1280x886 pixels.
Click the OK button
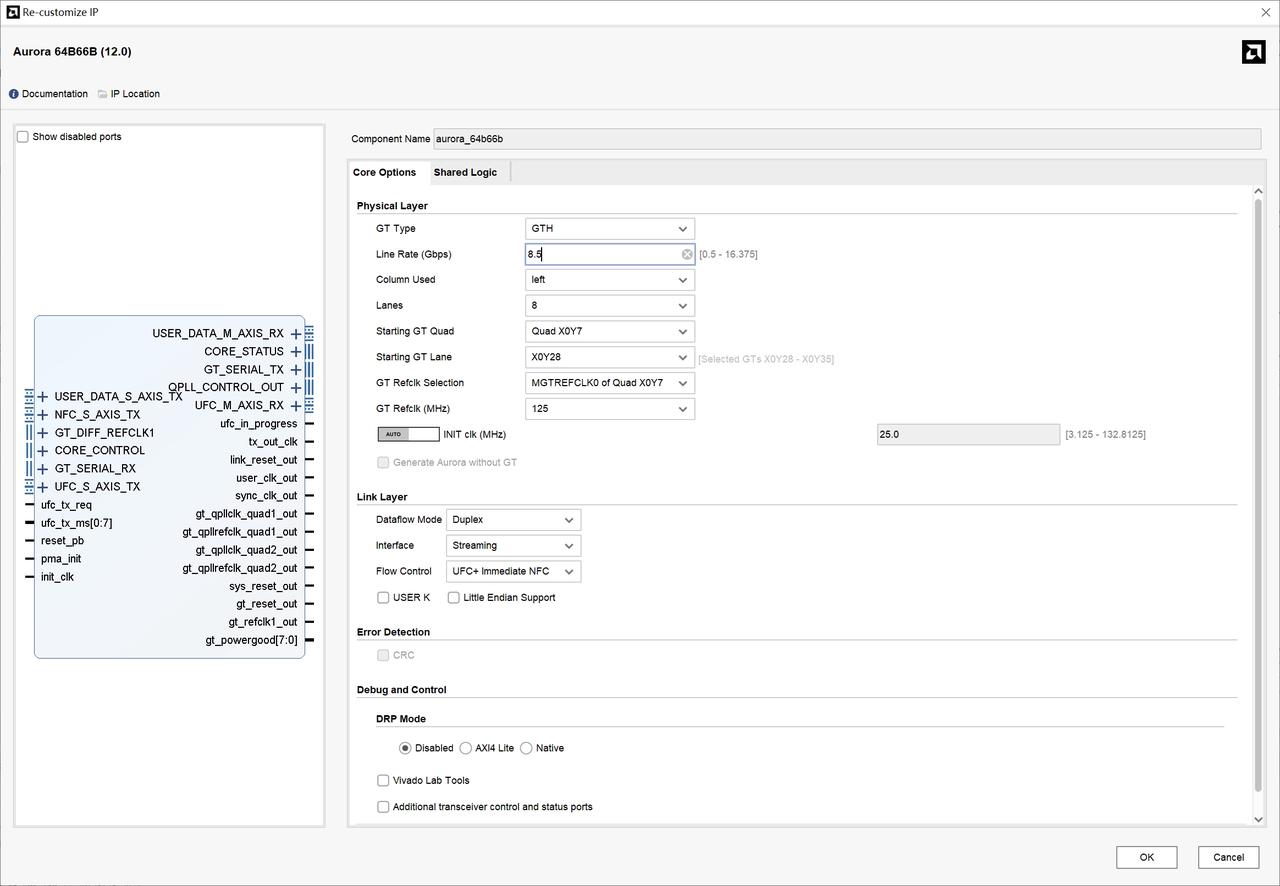[1147, 857]
